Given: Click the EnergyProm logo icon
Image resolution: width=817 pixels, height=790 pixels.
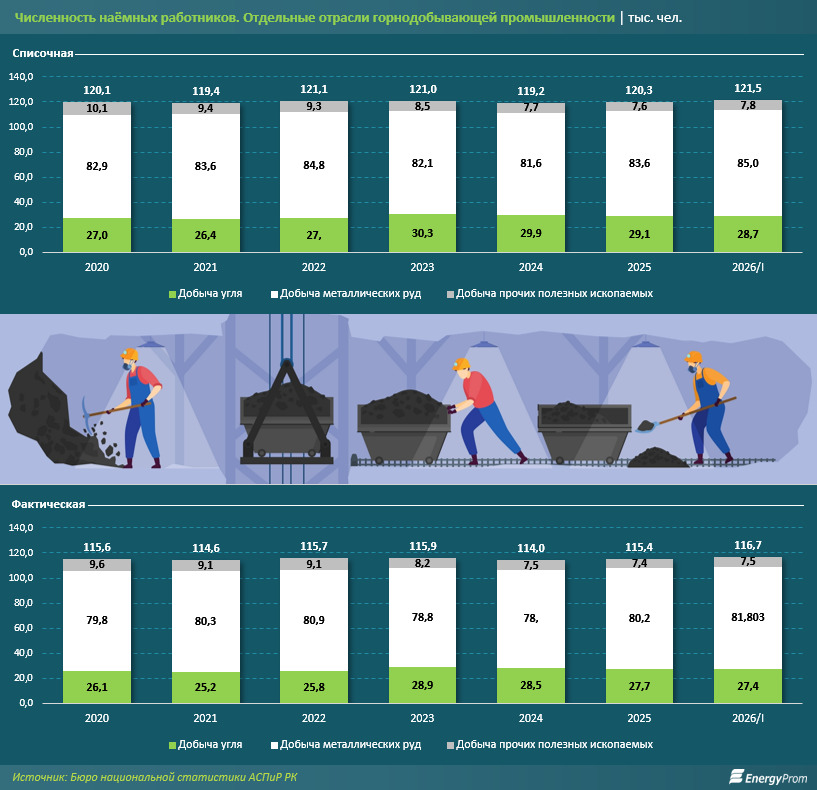Looking at the screenshot, I should [736, 776].
